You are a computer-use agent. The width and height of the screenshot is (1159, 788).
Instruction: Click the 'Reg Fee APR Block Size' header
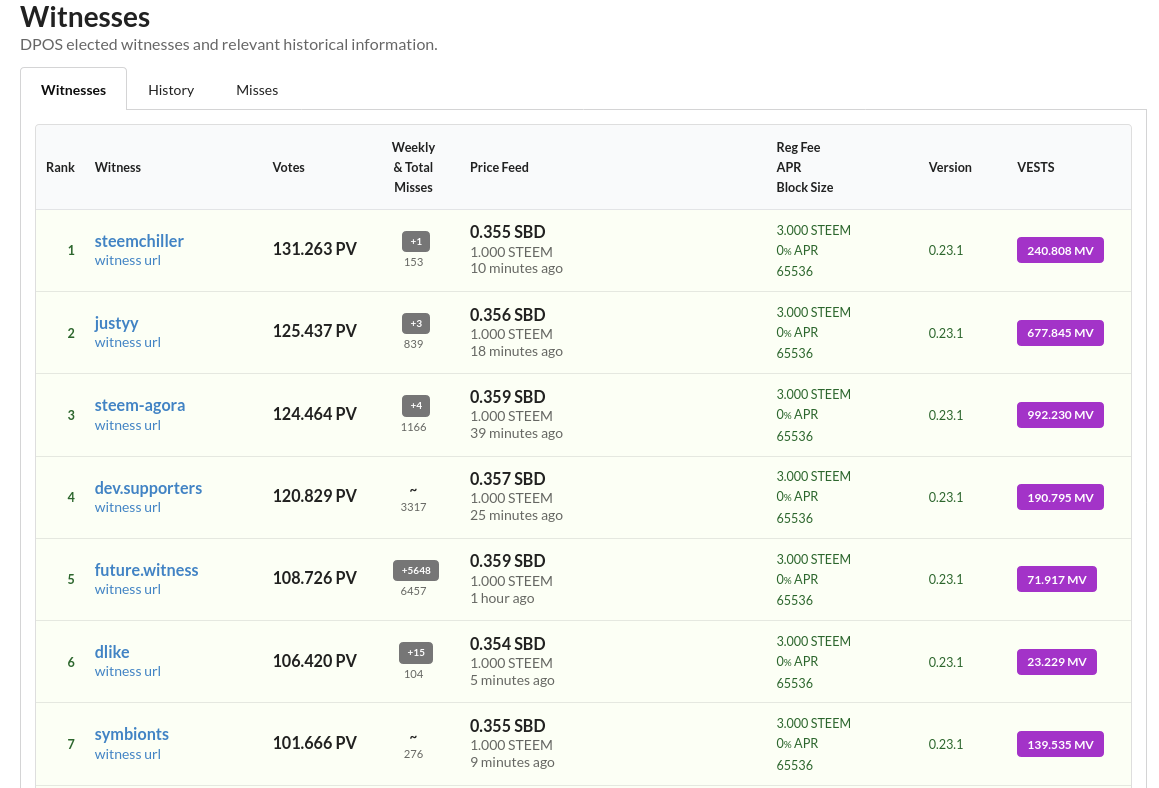click(x=804, y=167)
